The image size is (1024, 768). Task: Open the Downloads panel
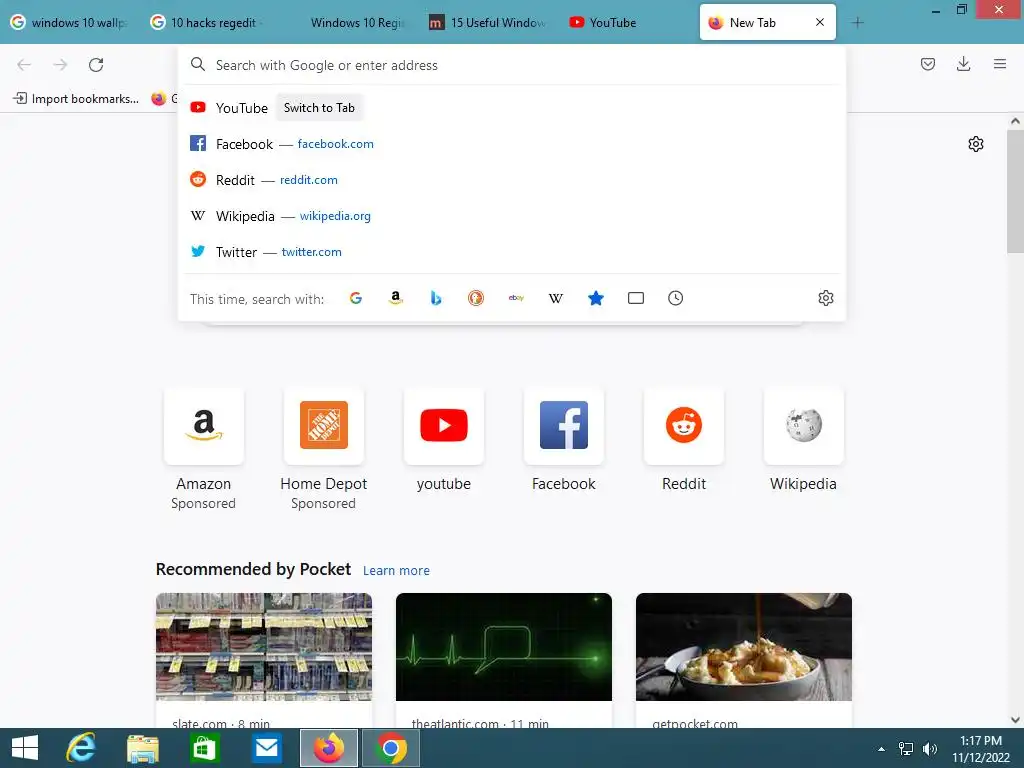point(963,64)
